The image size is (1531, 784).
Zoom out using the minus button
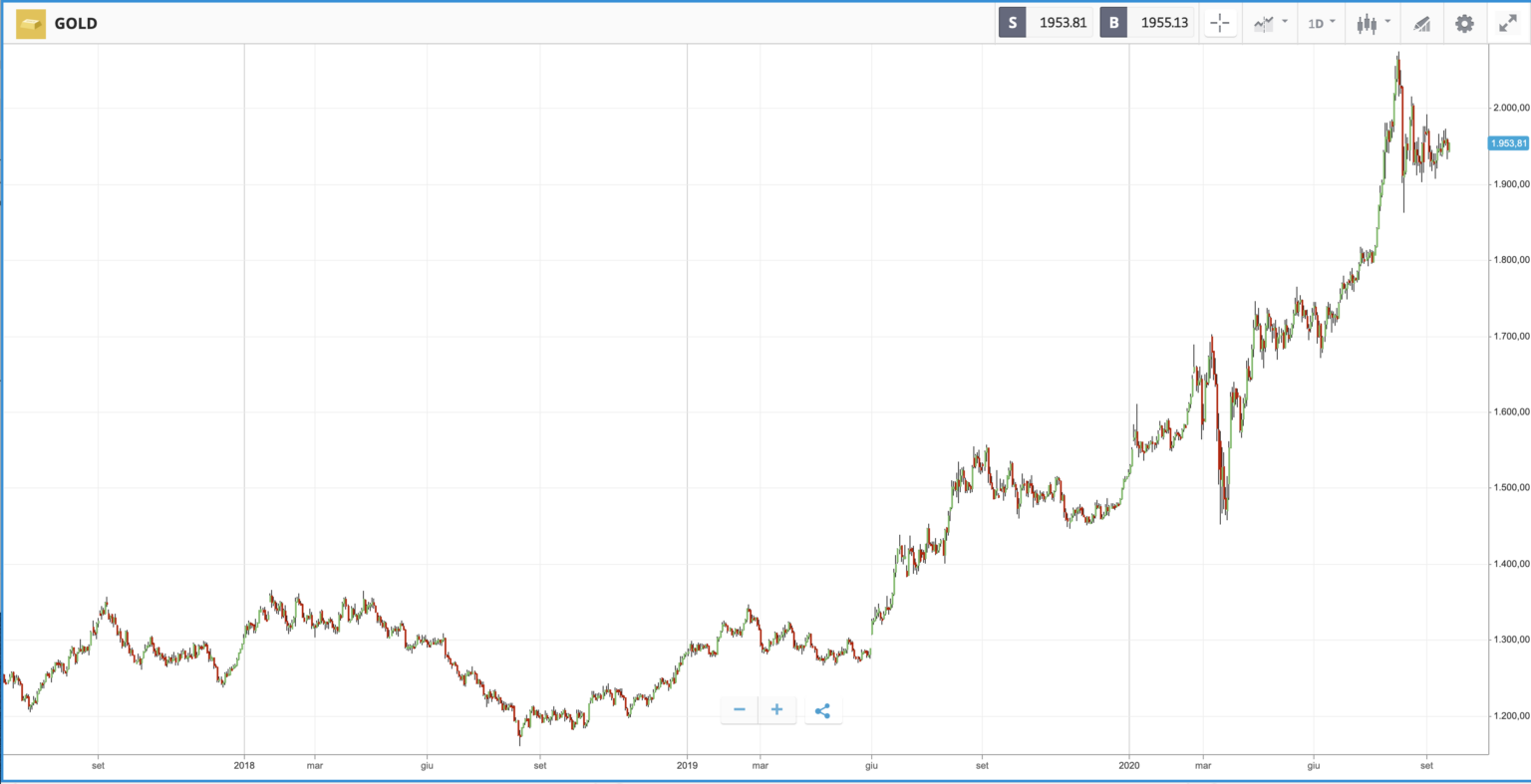[x=739, y=709]
